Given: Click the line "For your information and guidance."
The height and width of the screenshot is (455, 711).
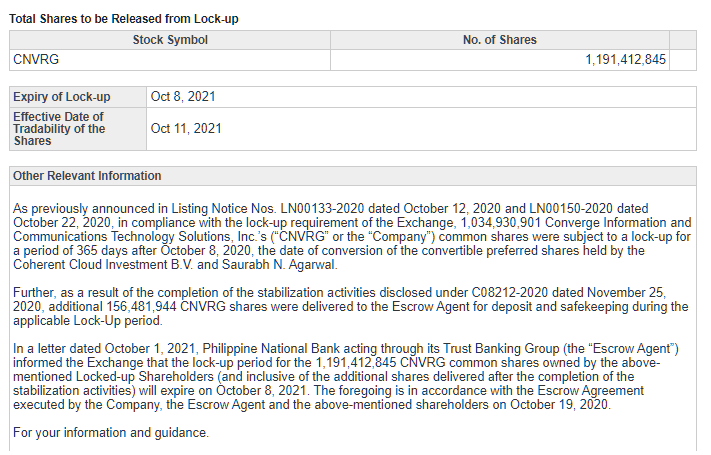Looking at the screenshot, I should pyautogui.click(x=111, y=433).
